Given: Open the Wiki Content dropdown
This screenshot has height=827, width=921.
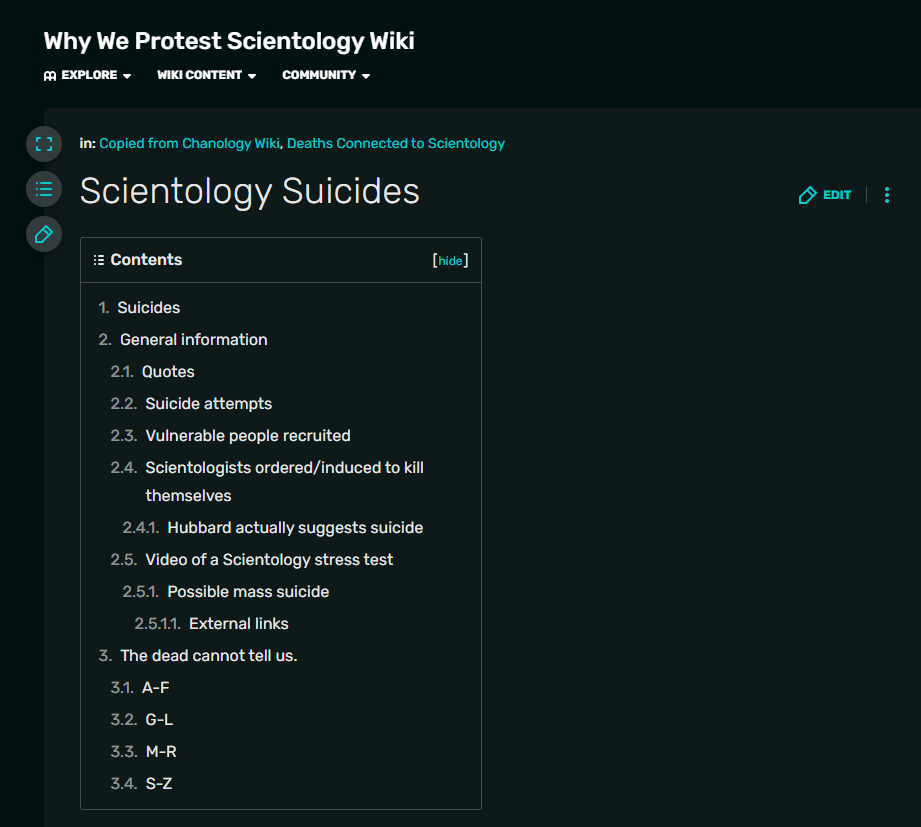Looking at the screenshot, I should (x=206, y=75).
